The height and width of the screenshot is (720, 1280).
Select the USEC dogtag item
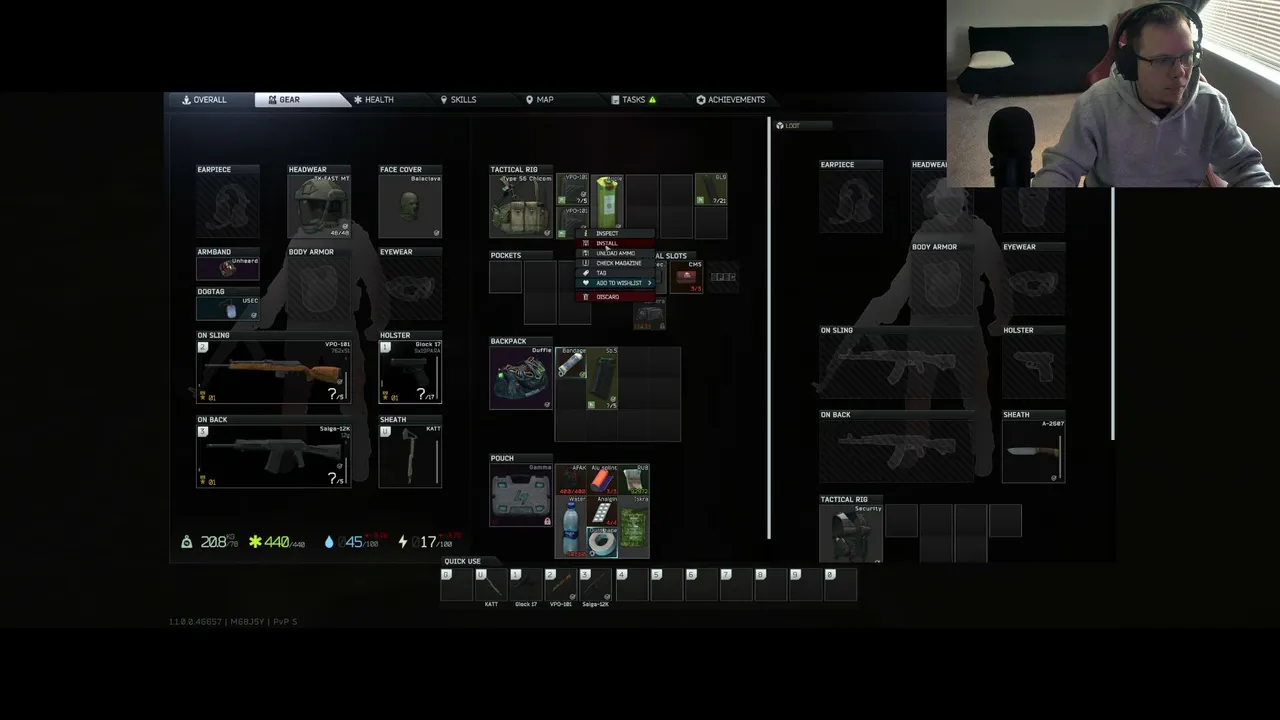[x=228, y=308]
